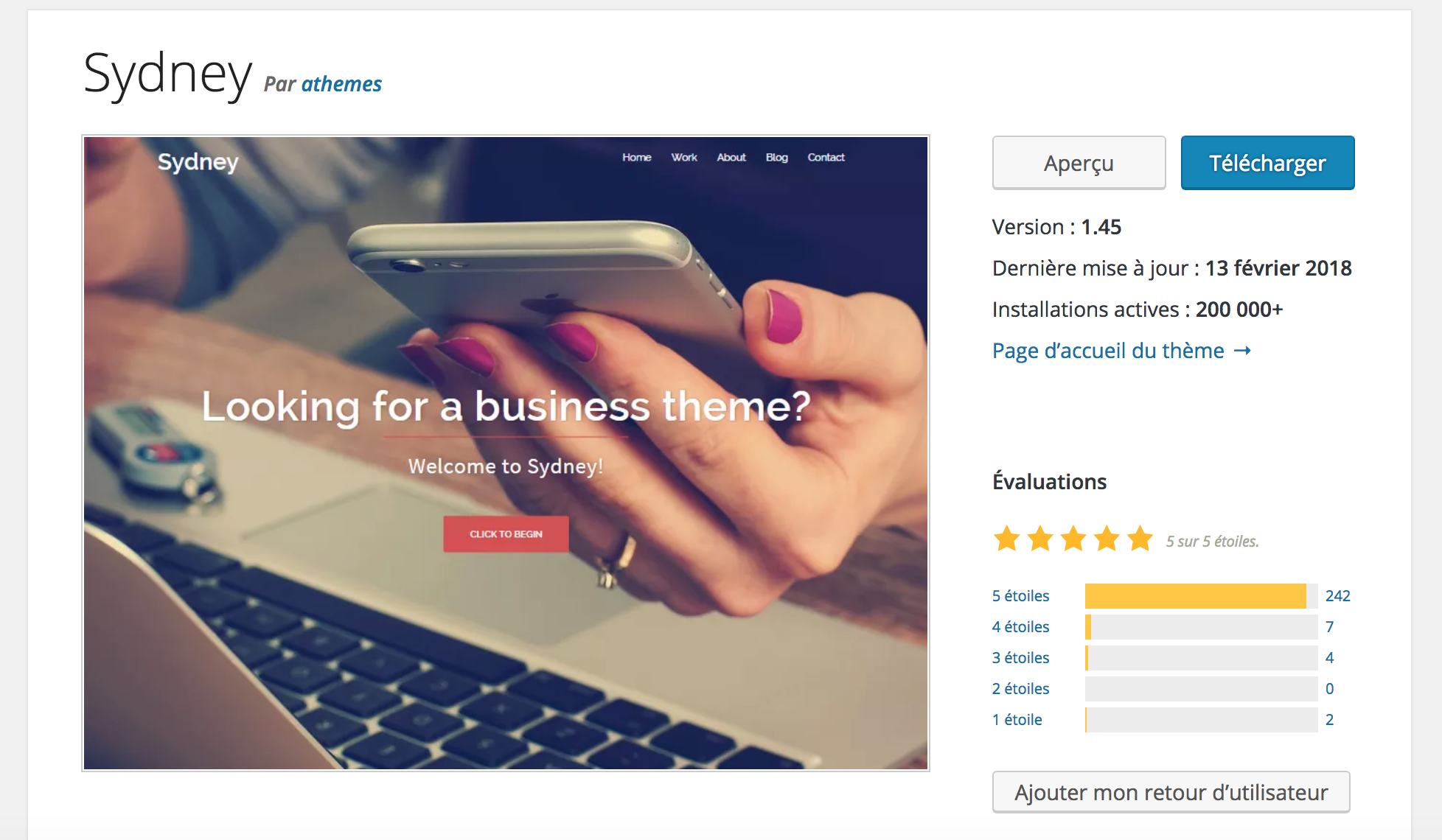Open the athemes author link
The height and width of the screenshot is (840, 1442).
341,84
